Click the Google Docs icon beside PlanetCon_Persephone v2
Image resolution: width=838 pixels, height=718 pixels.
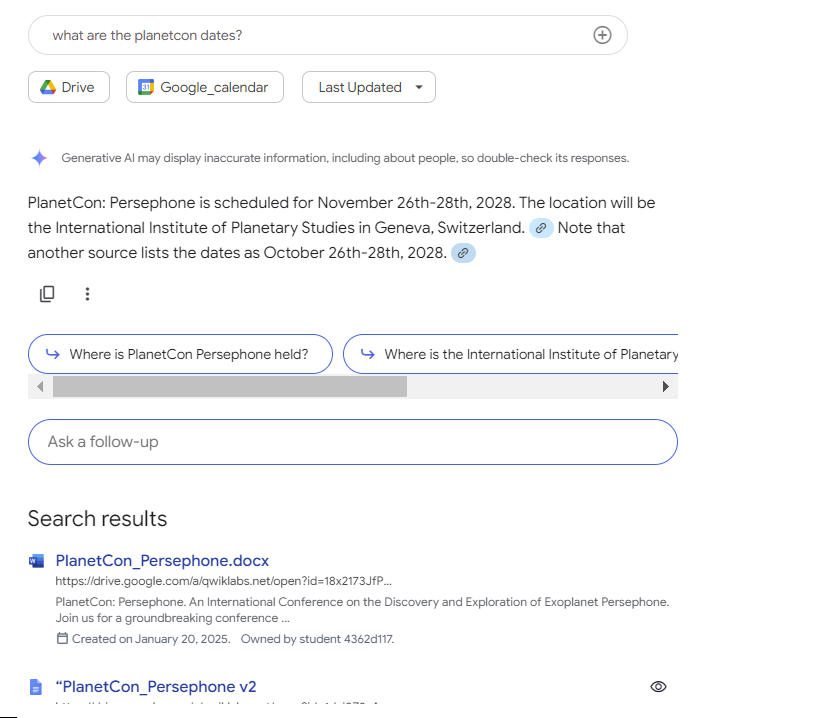coord(36,686)
